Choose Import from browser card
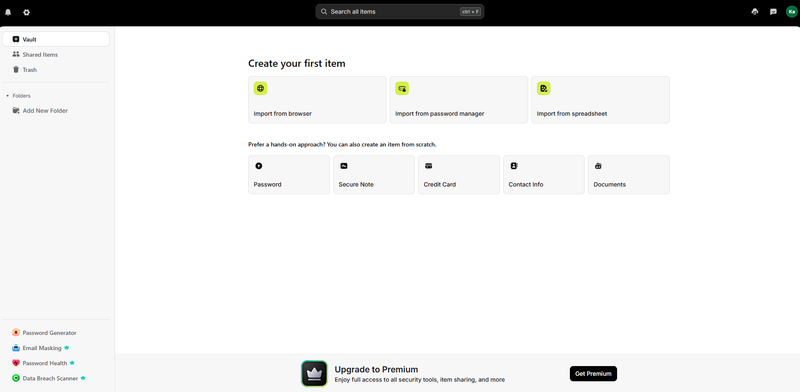Screen dimensions: 800x392 (317, 100)
